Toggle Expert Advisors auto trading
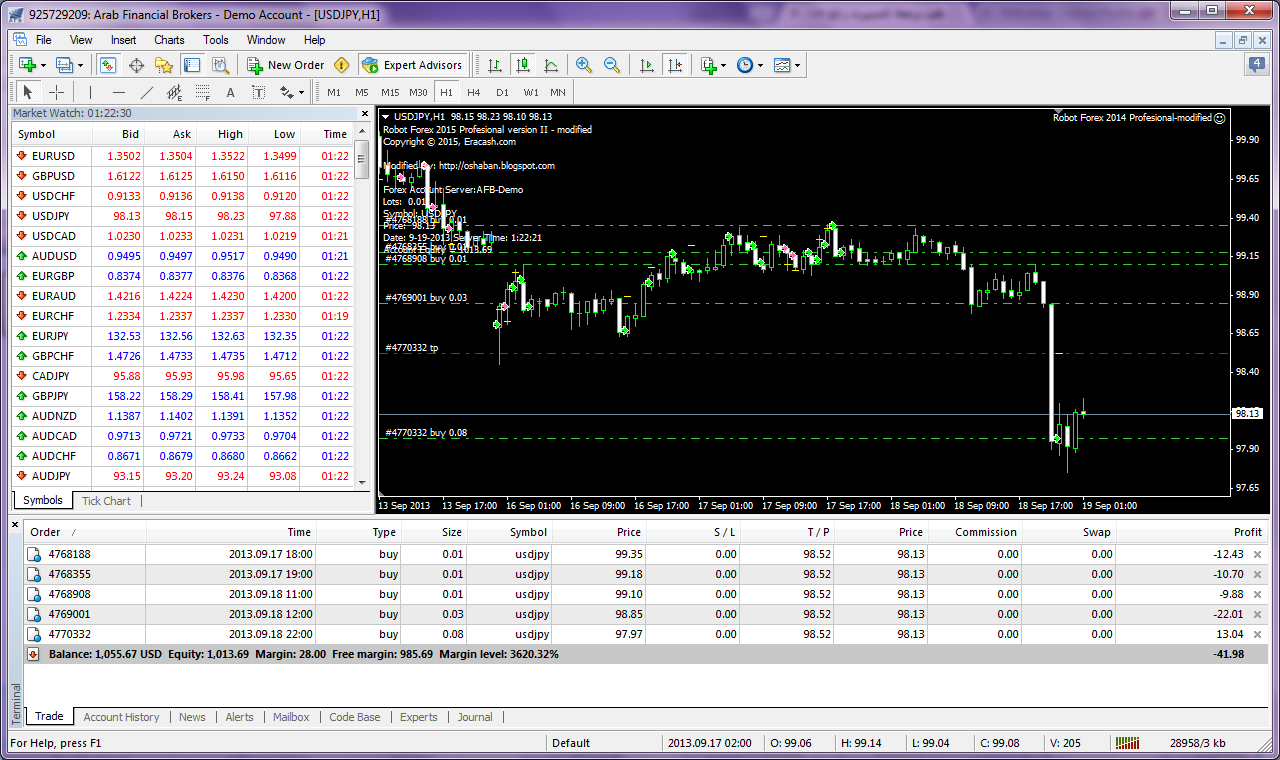 [x=412, y=65]
